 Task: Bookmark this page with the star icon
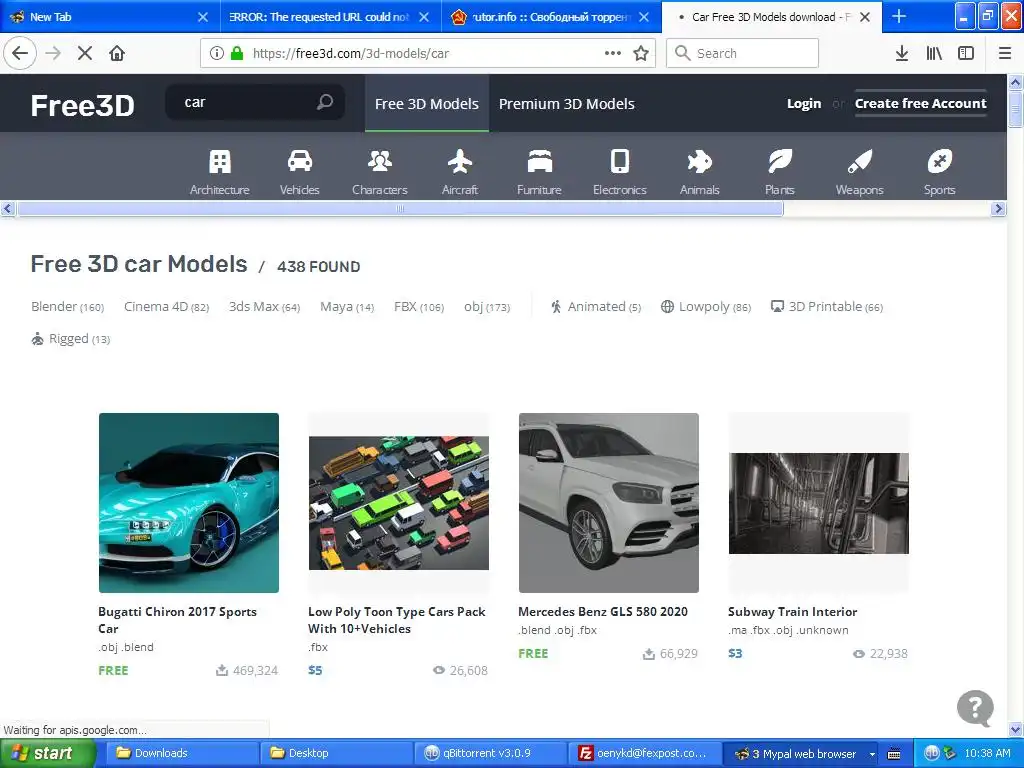click(641, 53)
